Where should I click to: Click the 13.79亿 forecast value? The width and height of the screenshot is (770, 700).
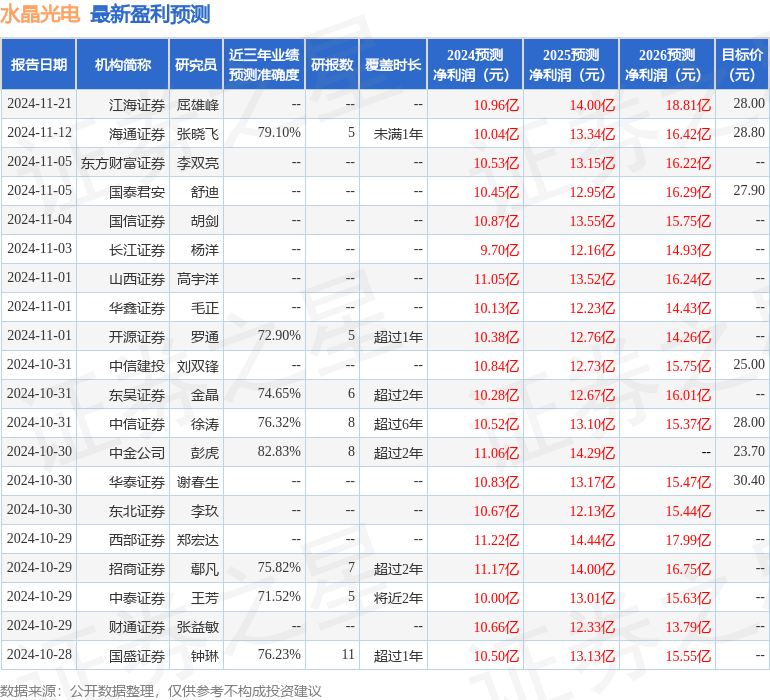click(x=688, y=626)
